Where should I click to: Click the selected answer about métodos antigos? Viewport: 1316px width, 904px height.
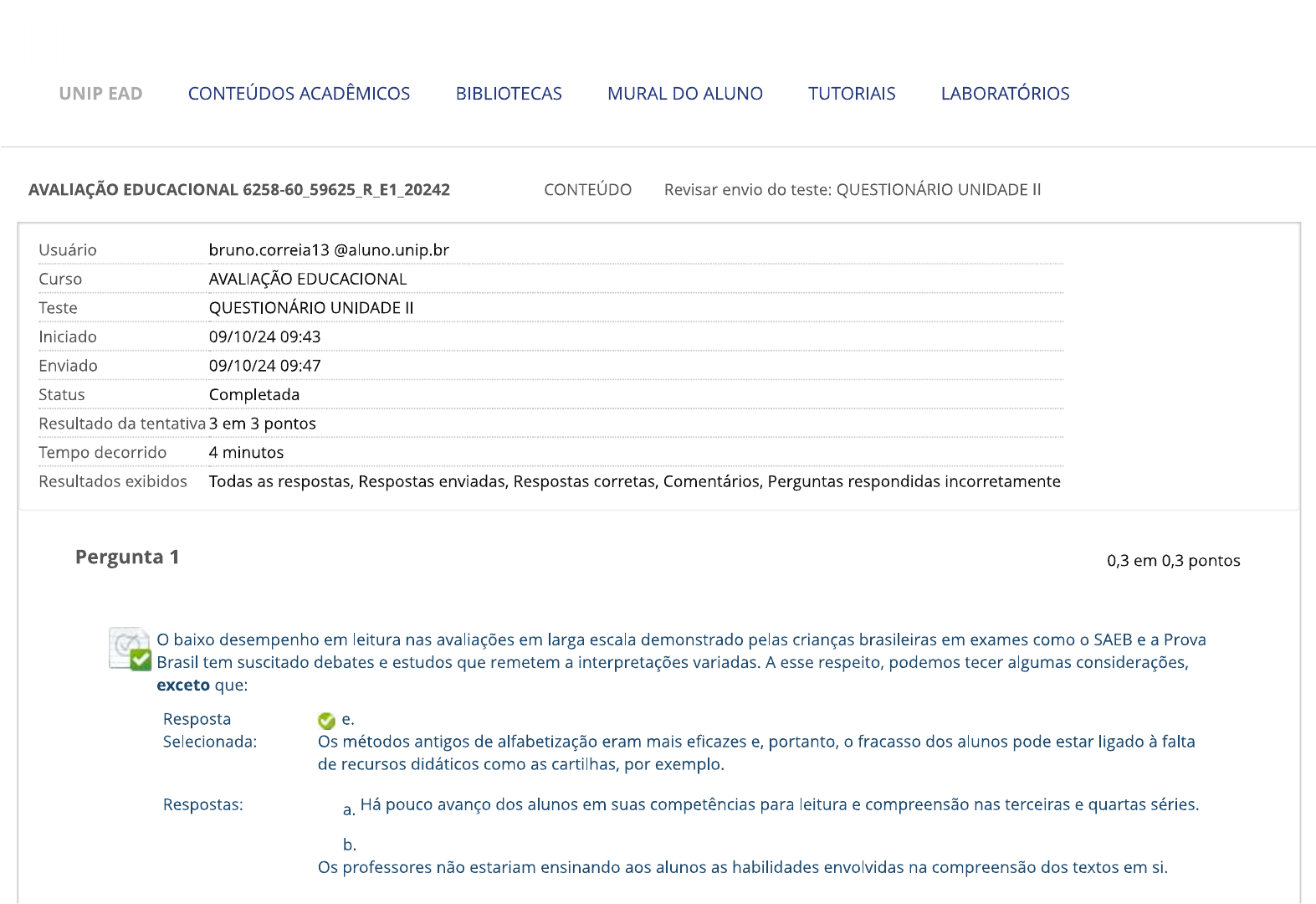click(755, 752)
